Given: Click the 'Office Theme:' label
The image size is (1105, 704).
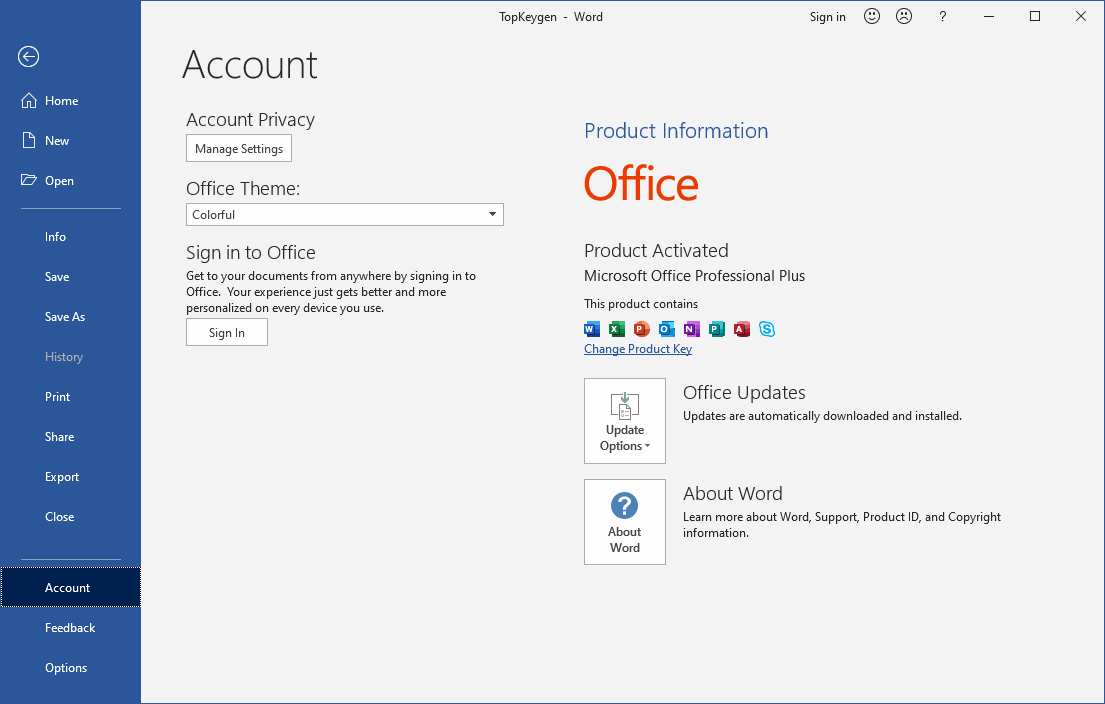Looking at the screenshot, I should (x=243, y=188).
